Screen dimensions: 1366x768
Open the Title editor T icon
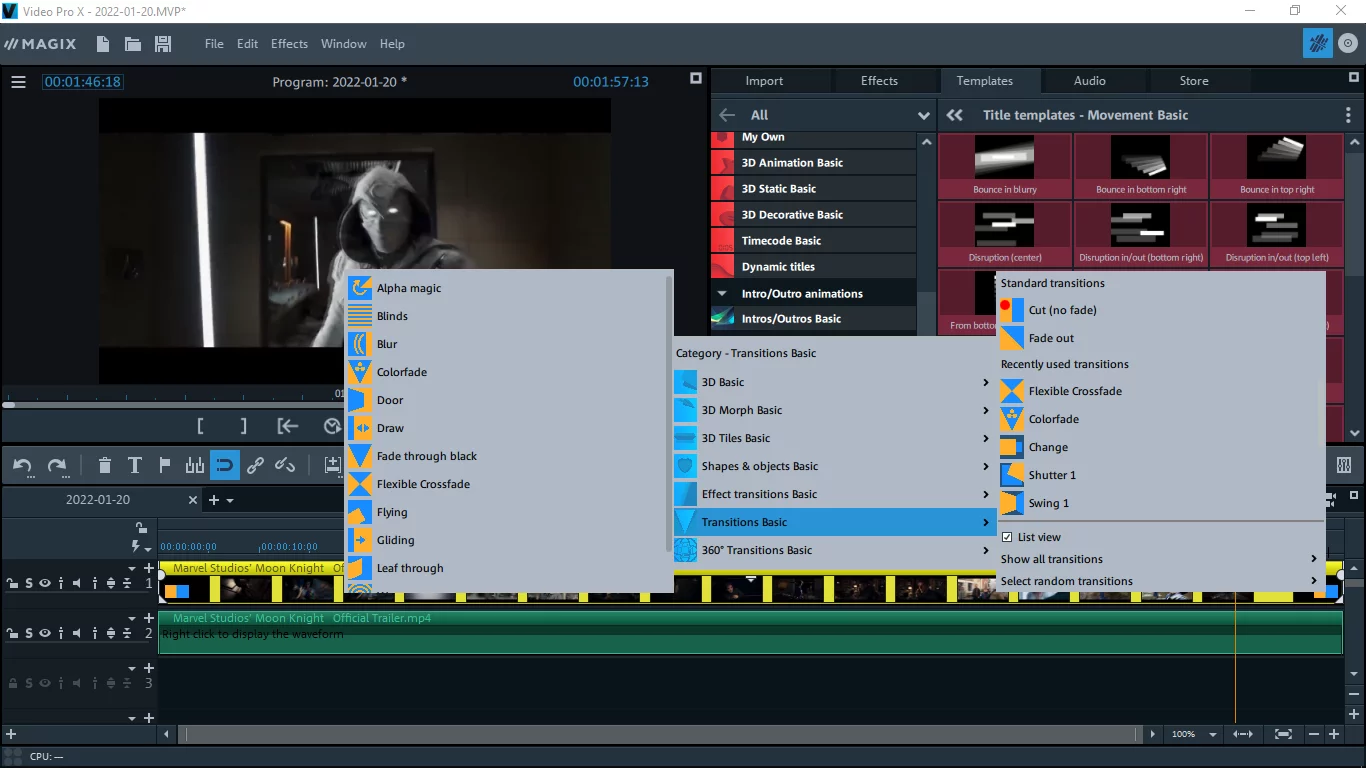(x=135, y=465)
